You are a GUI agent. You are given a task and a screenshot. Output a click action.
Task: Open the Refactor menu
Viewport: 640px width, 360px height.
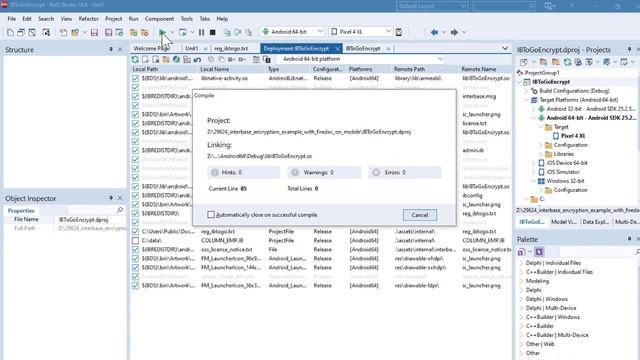tap(89, 19)
